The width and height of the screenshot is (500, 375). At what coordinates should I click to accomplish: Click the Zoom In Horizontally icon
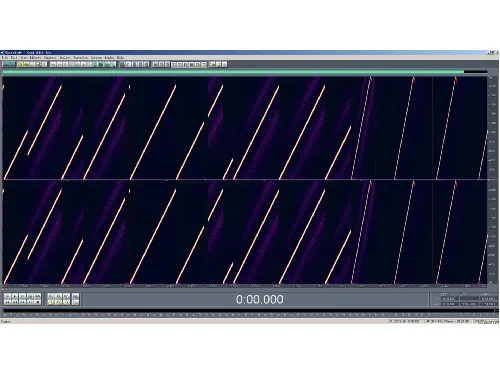click(51, 296)
